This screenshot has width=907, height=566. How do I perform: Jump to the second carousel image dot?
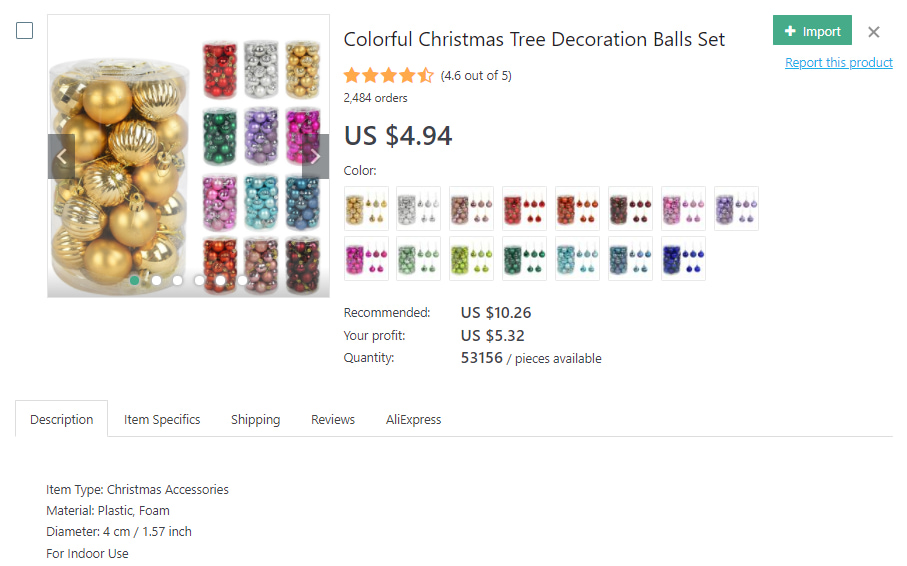tap(156, 281)
